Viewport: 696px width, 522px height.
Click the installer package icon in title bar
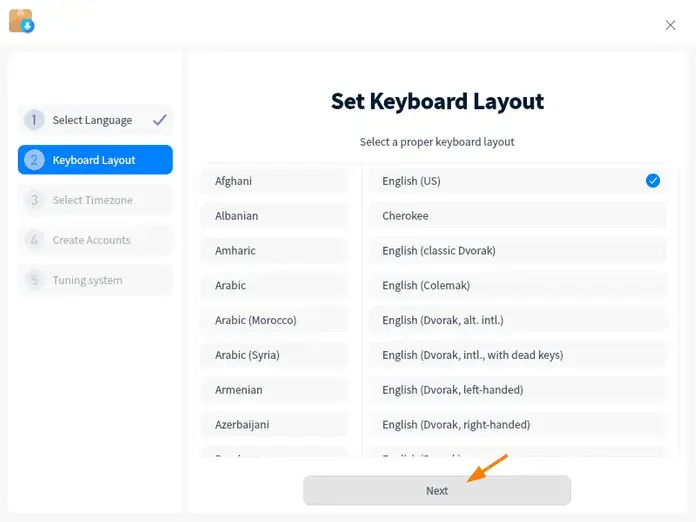21,21
